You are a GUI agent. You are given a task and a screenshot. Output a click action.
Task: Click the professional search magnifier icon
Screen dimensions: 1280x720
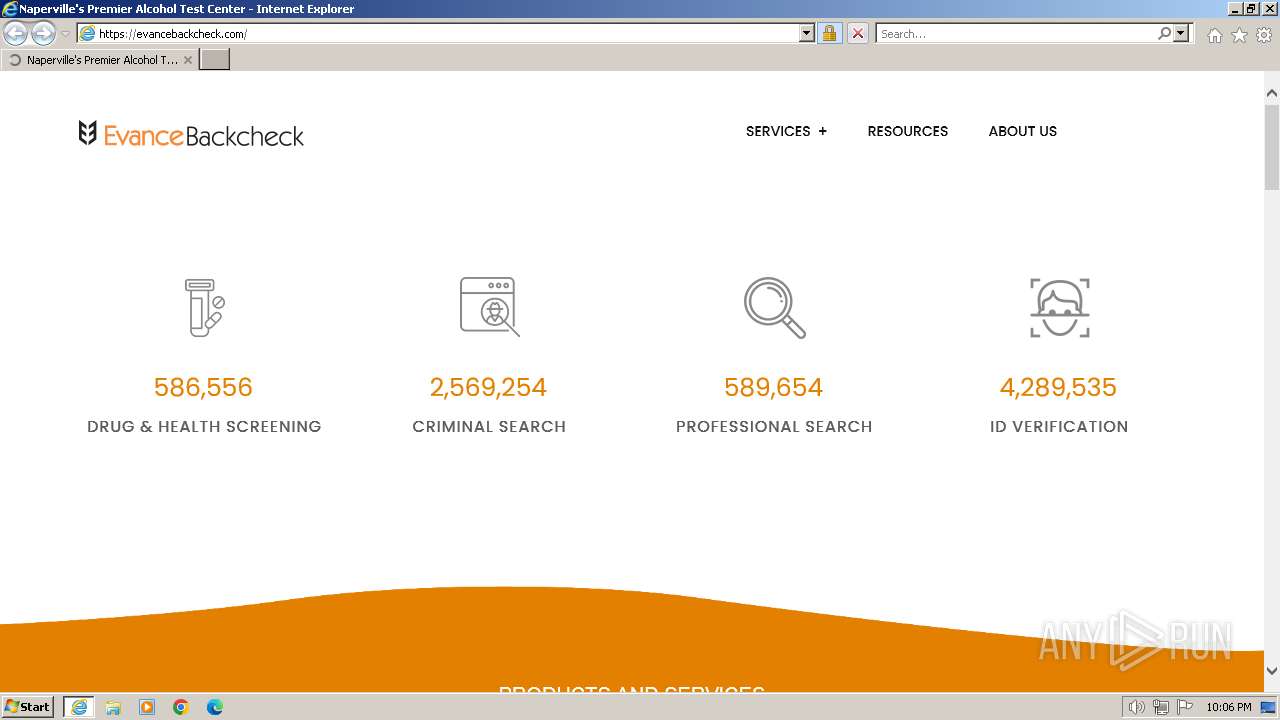click(774, 307)
